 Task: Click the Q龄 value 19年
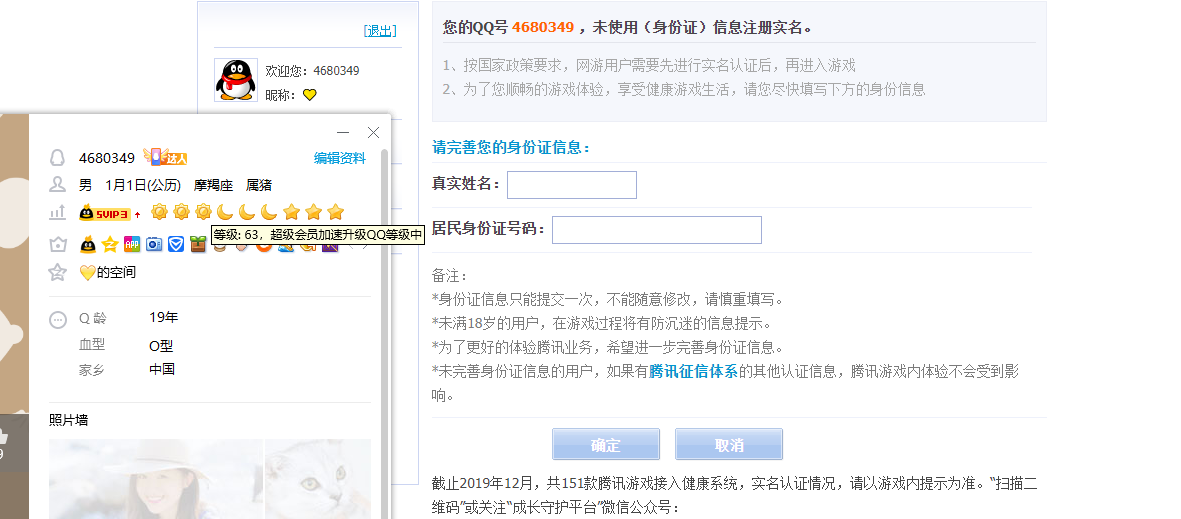point(163,317)
